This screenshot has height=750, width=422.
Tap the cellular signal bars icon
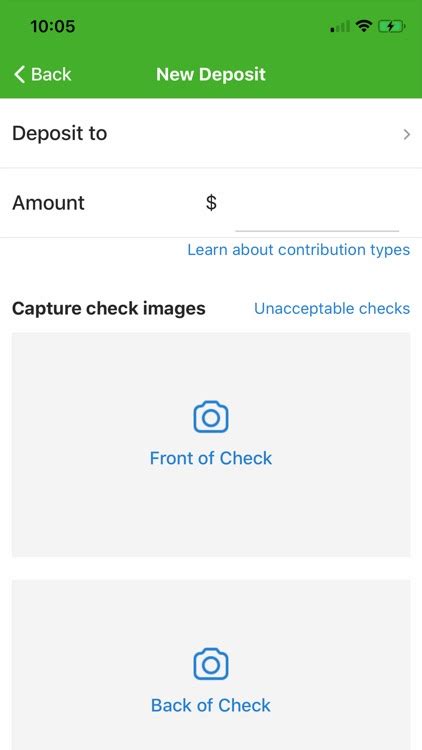tap(340, 27)
